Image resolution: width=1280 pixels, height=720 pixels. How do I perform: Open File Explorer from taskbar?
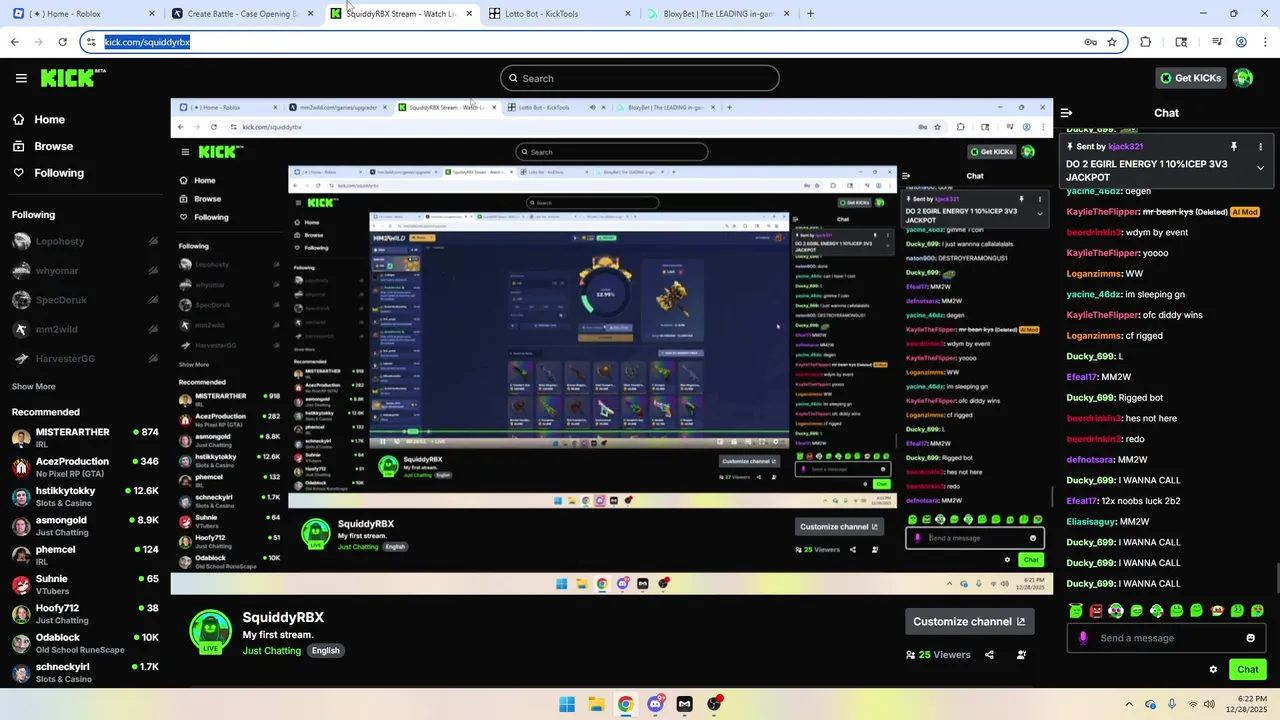tap(596, 704)
